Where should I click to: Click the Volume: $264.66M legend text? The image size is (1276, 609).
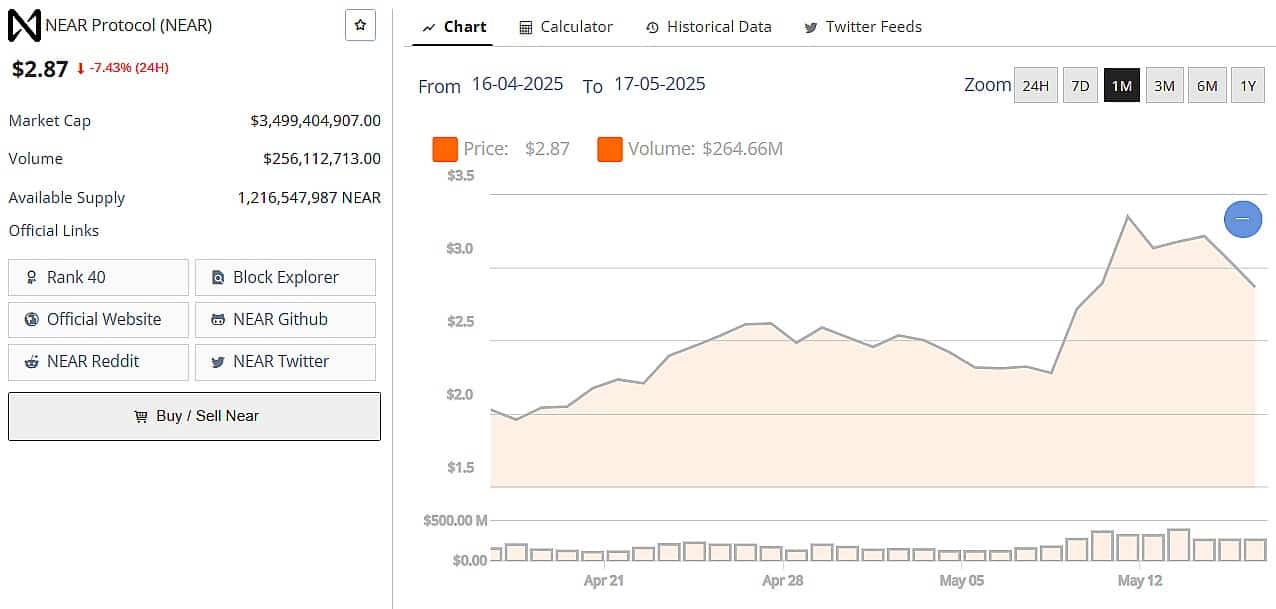coord(705,149)
